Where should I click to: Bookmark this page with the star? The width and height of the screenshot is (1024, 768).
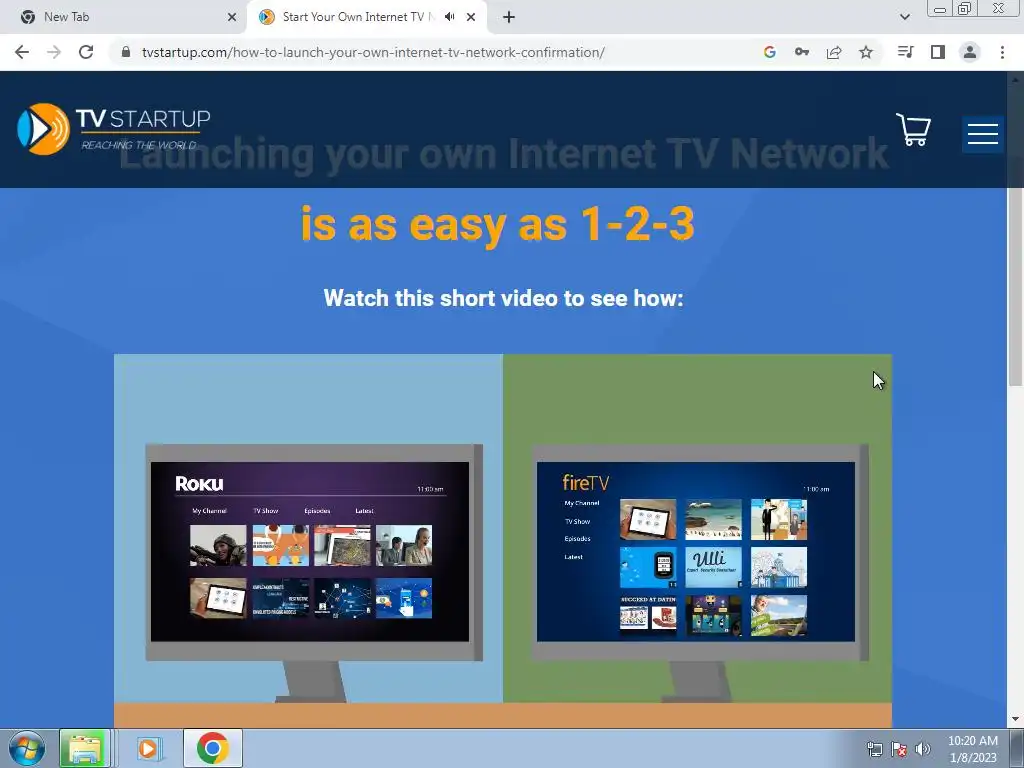click(866, 52)
